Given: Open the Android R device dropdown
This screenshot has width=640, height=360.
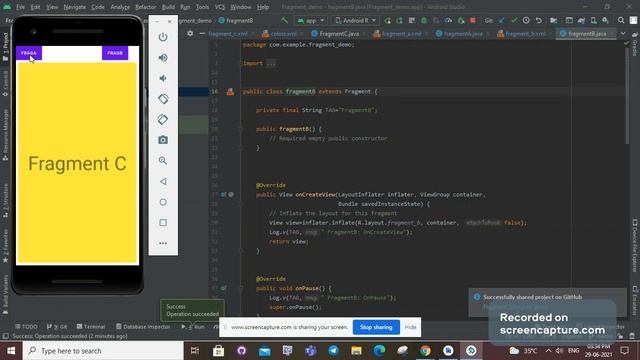Looking at the screenshot, I should pyautogui.click(x=355, y=20).
